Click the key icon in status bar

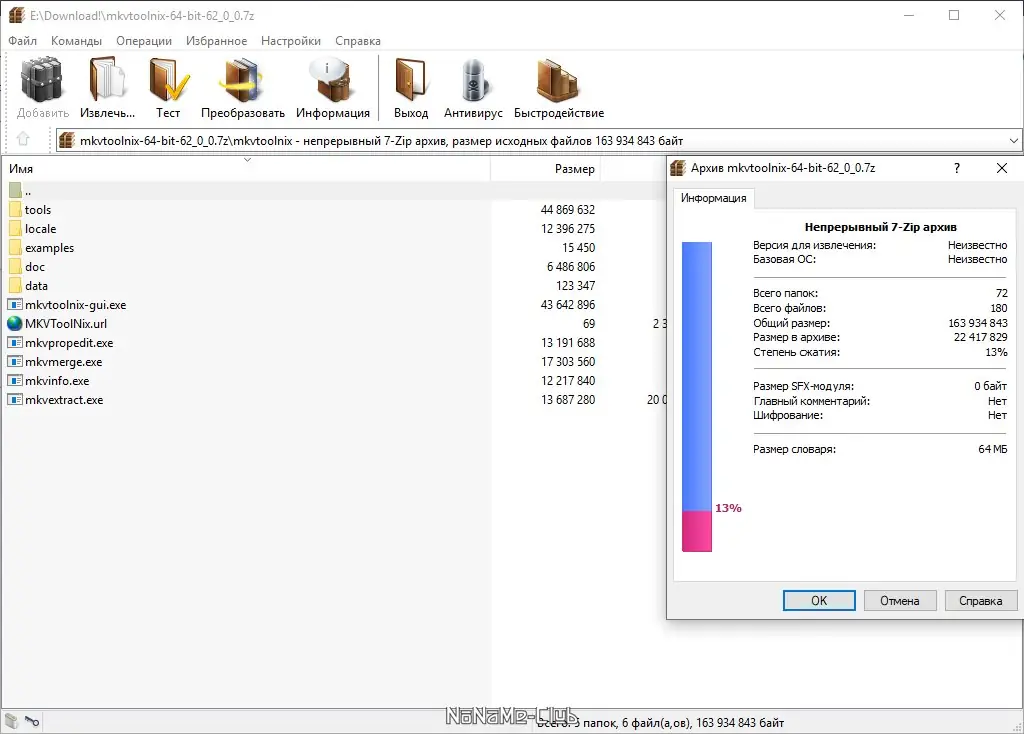pyautogui.click(x=32, y=721)
